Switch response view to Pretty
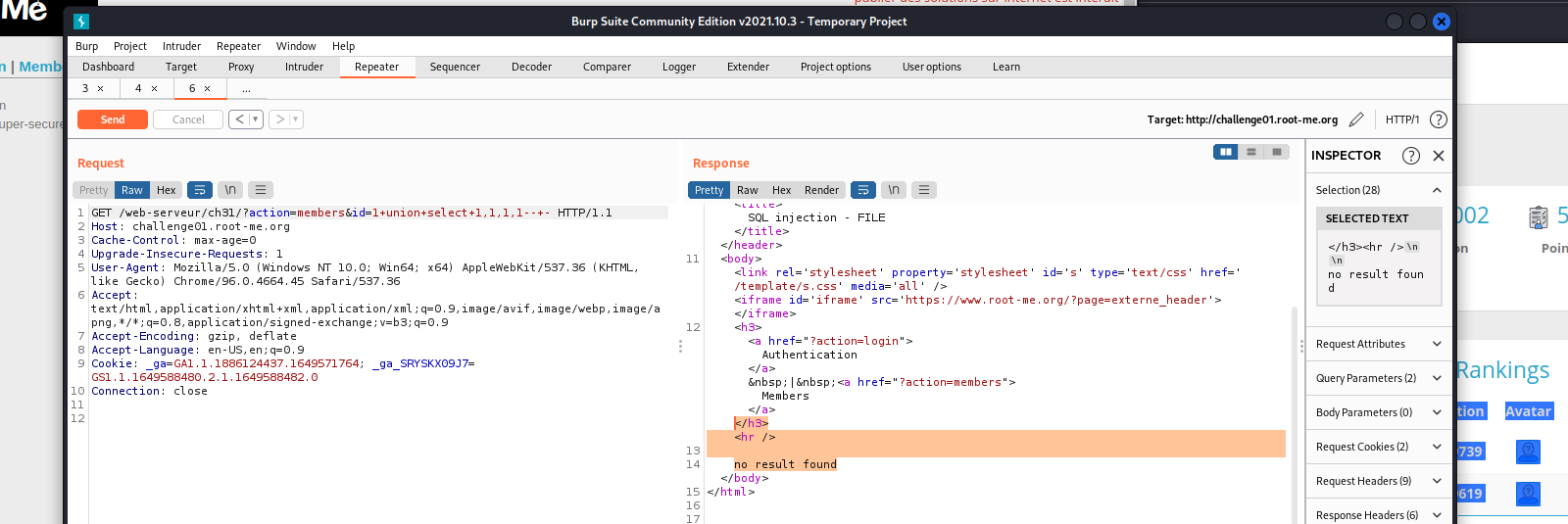Image resolution: width=1568 pixels, height=524 pixels. click(x=709, y=190)
